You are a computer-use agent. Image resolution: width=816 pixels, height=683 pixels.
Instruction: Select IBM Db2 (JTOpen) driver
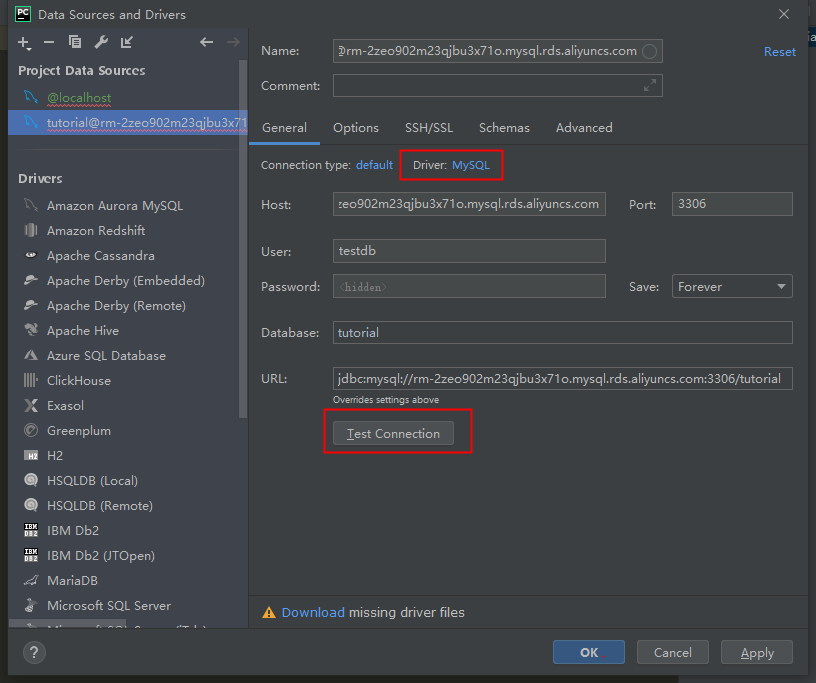[100, 555]
